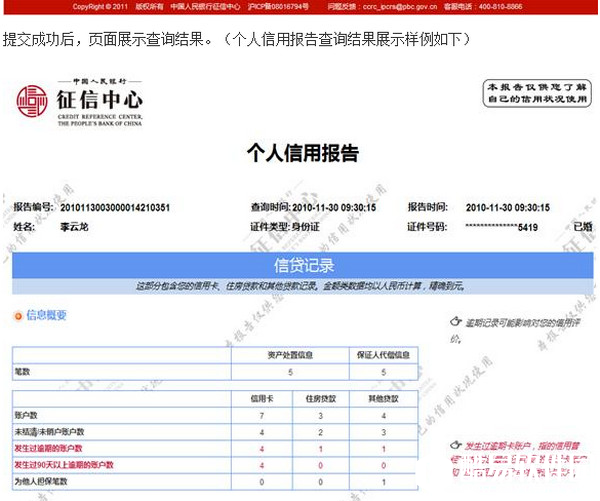600x501 pixels.
Task: Click the 住房贷款 column header
Action: pos(322,398)
